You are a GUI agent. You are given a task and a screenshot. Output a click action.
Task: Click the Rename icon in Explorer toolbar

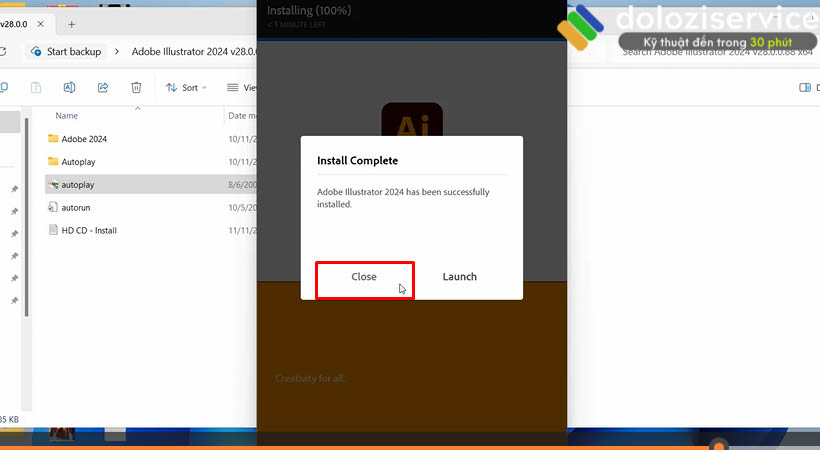tap(70, 88)
